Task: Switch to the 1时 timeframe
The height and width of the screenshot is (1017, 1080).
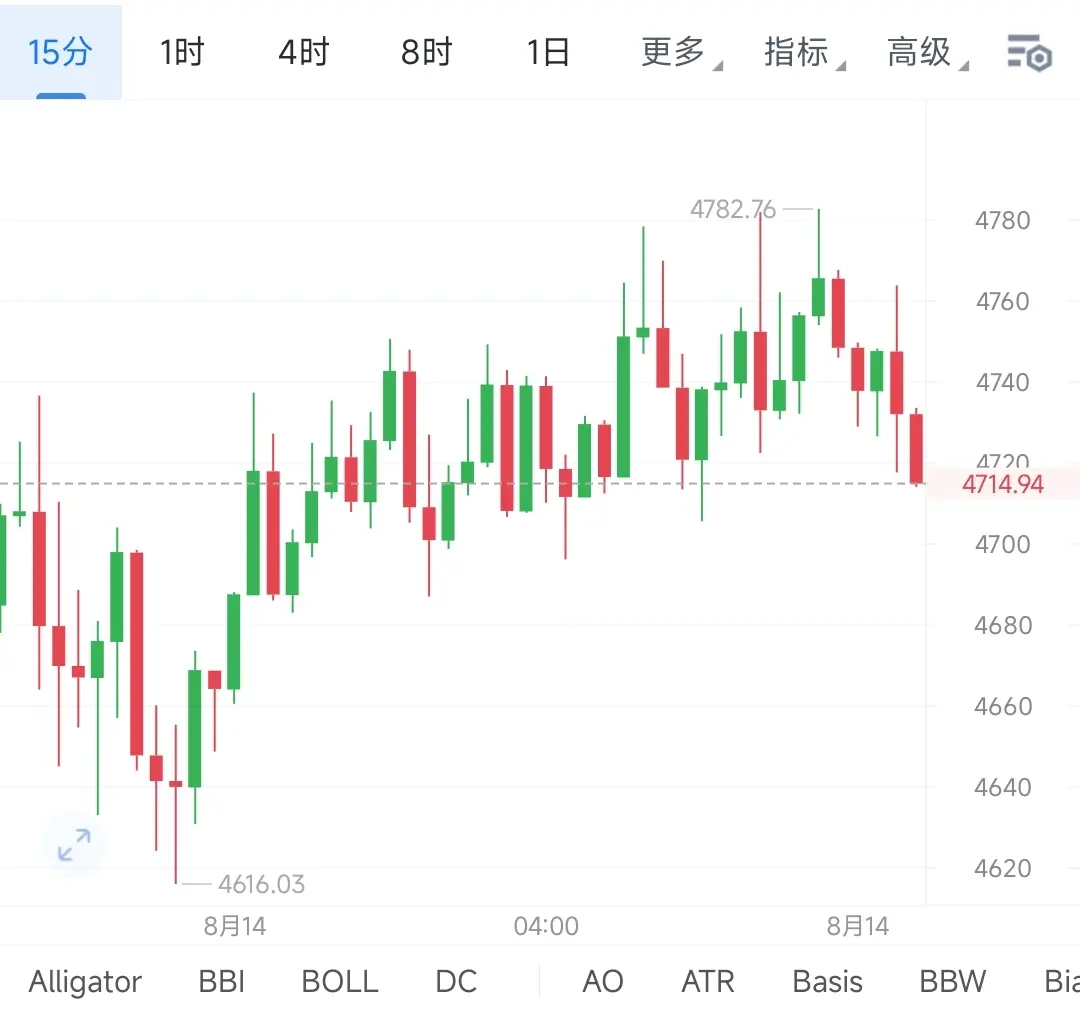Action: coord(182,52)
